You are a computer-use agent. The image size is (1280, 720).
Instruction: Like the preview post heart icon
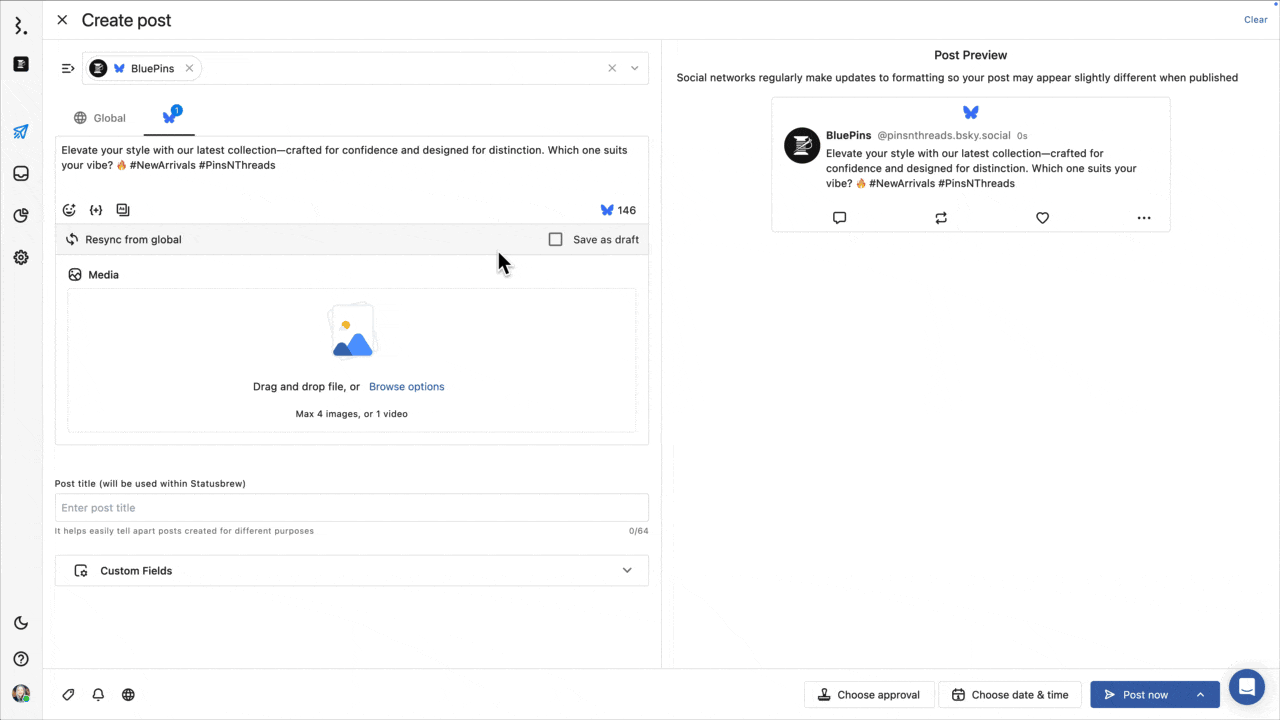tap(1042, 218)
